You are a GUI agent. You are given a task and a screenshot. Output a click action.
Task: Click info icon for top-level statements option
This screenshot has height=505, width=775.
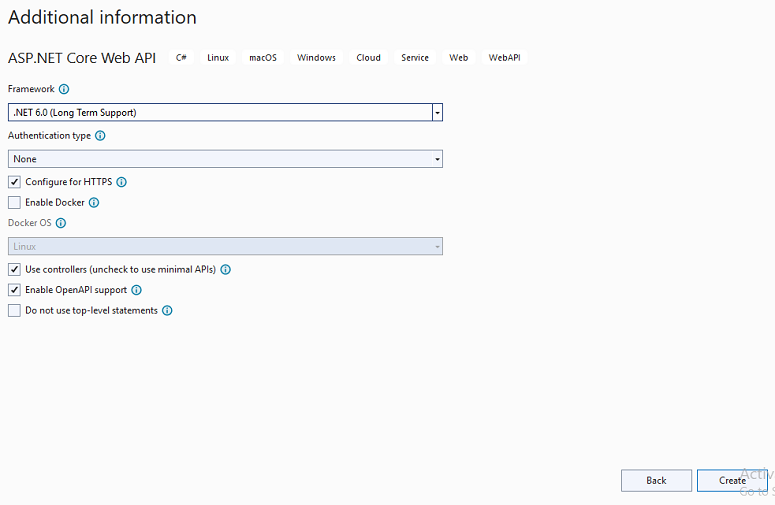click(167, 311)
